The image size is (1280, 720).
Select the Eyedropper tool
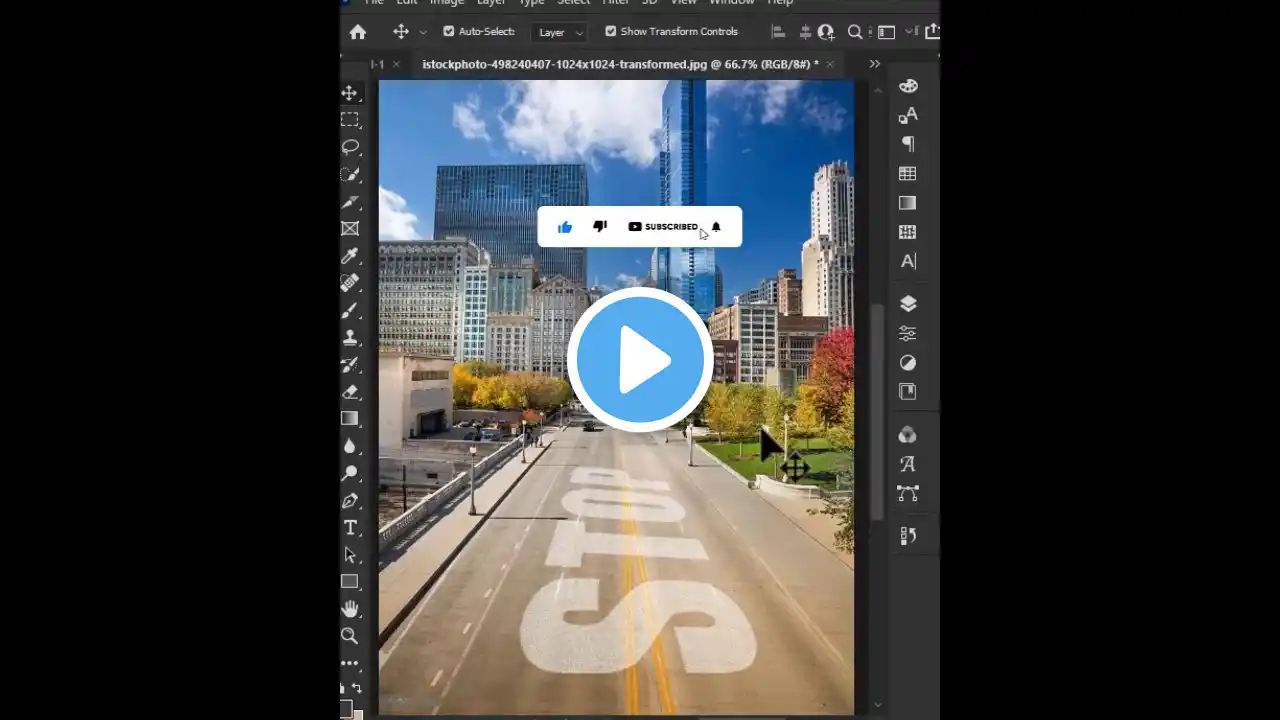point(350,256)
